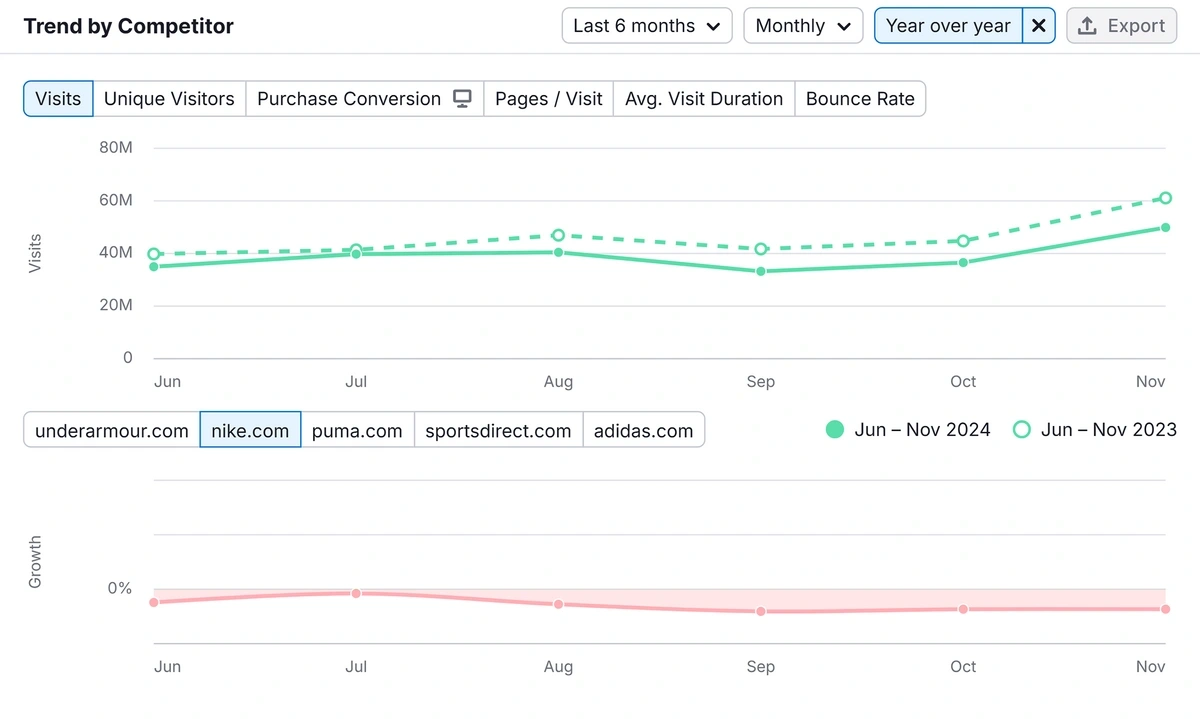This screenshot has height=719, width=1200.
Task: Pick sportsdirect.com competitor
Action: 498,431
